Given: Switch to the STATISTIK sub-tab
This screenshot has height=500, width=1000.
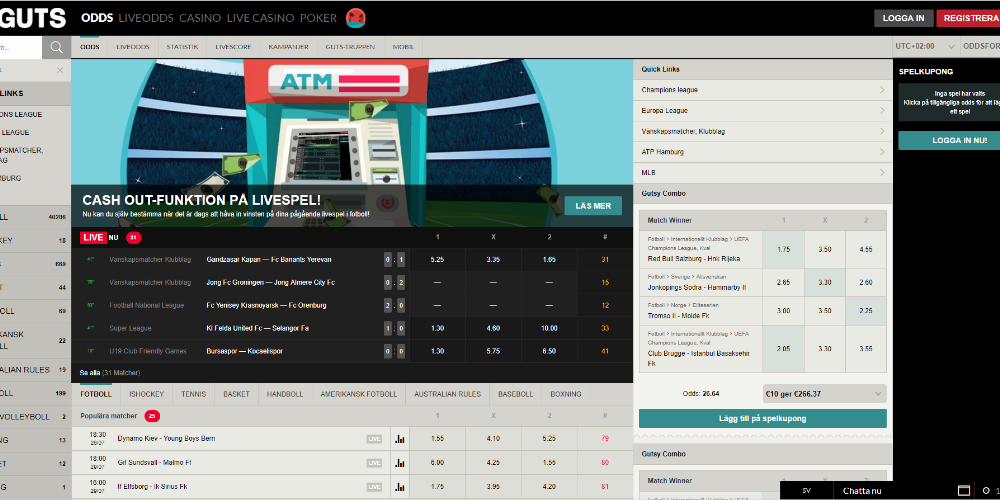Looking at the screenshot, I should pos(182,47).
